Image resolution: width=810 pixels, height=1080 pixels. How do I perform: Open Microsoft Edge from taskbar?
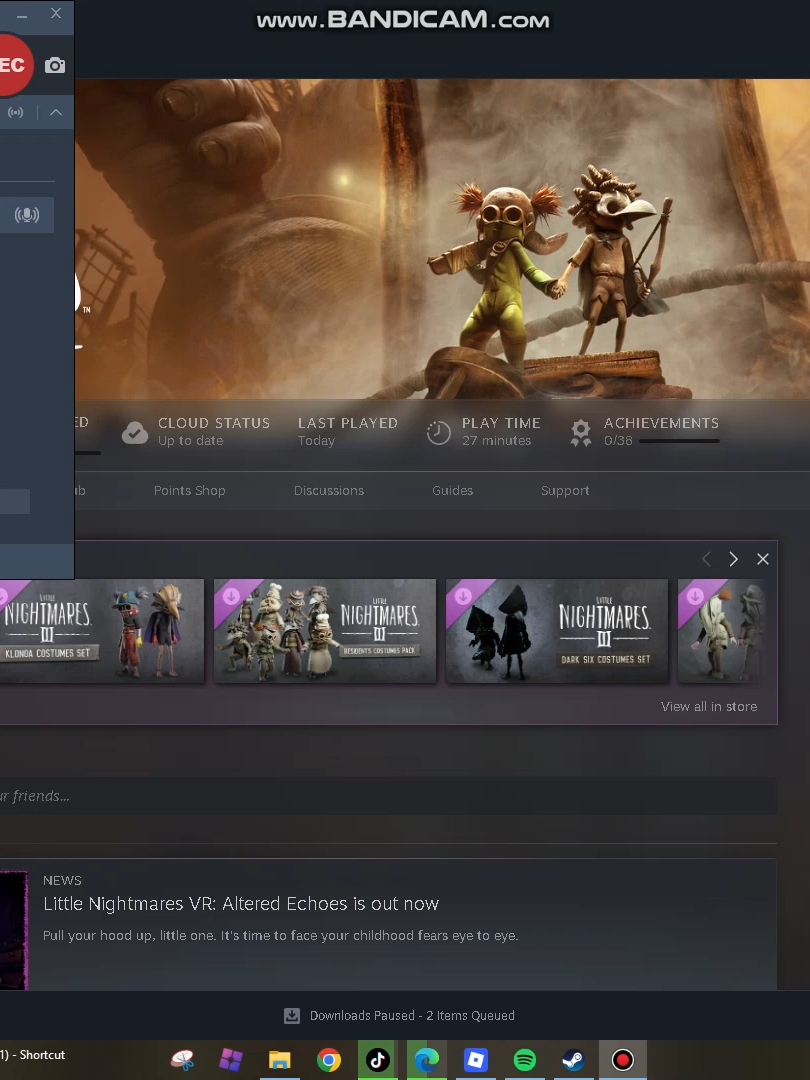(x=426, y=1060)
